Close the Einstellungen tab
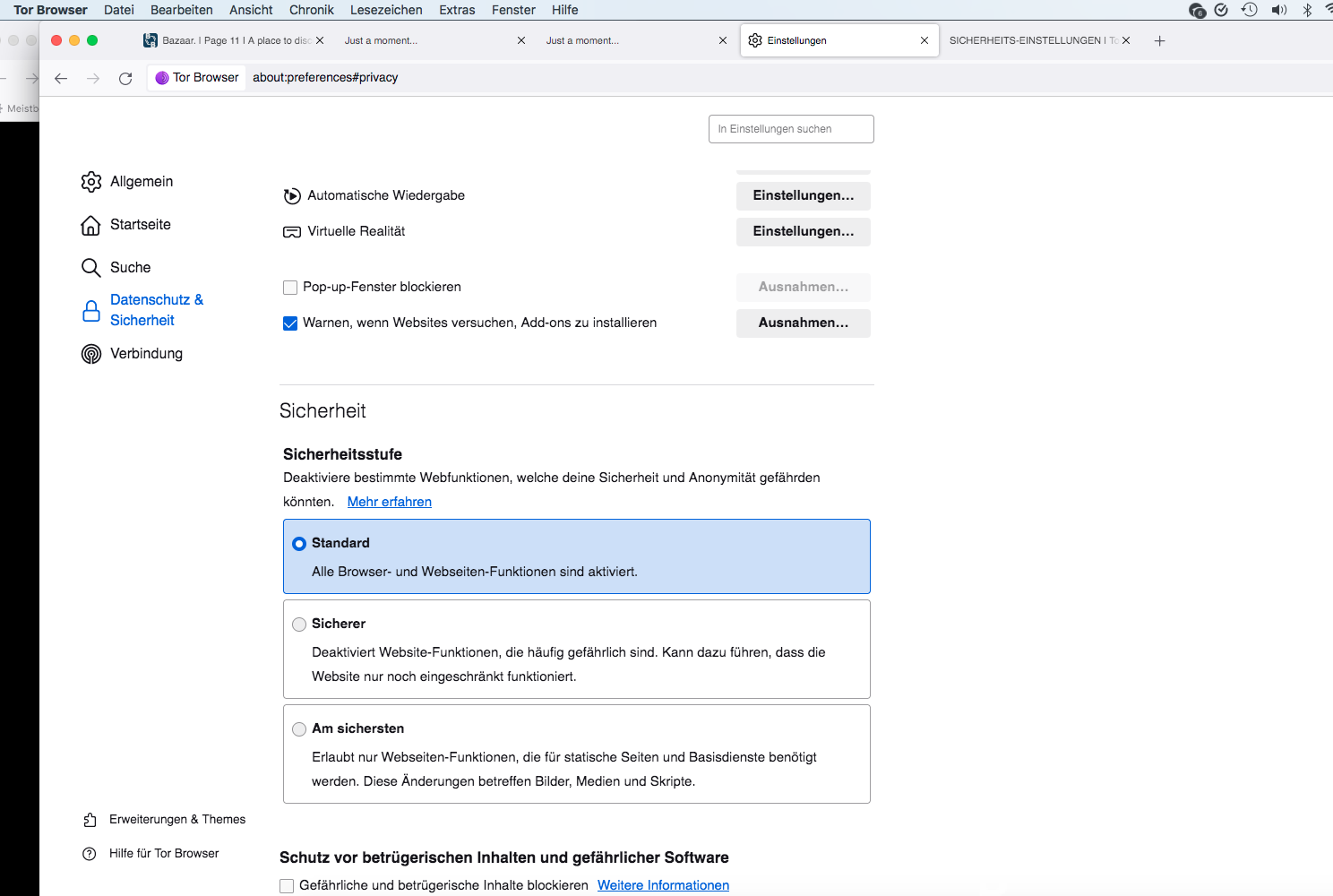1333x896 pixels. (924, 40)
